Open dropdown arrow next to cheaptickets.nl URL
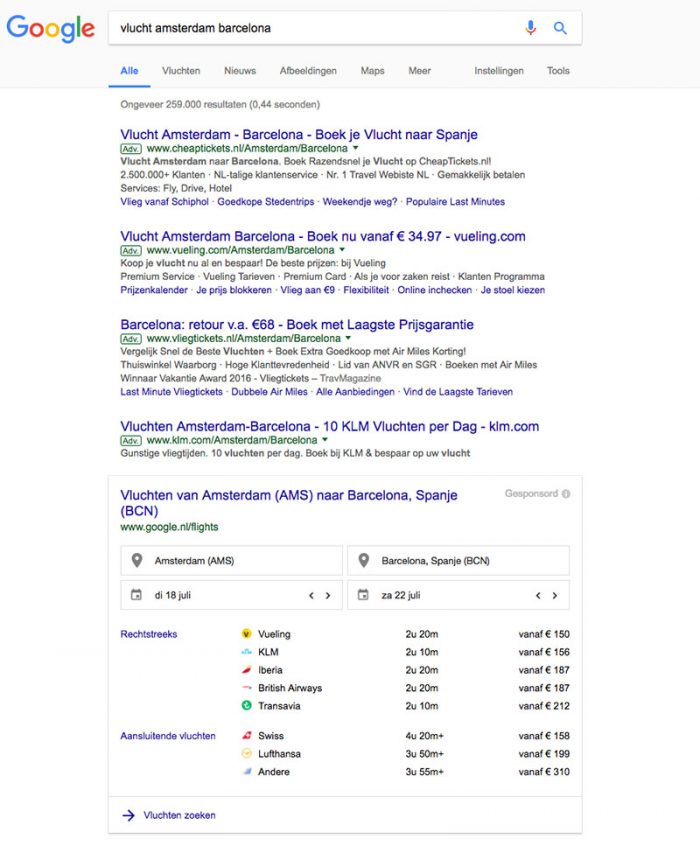 click(x=355, y=148)
